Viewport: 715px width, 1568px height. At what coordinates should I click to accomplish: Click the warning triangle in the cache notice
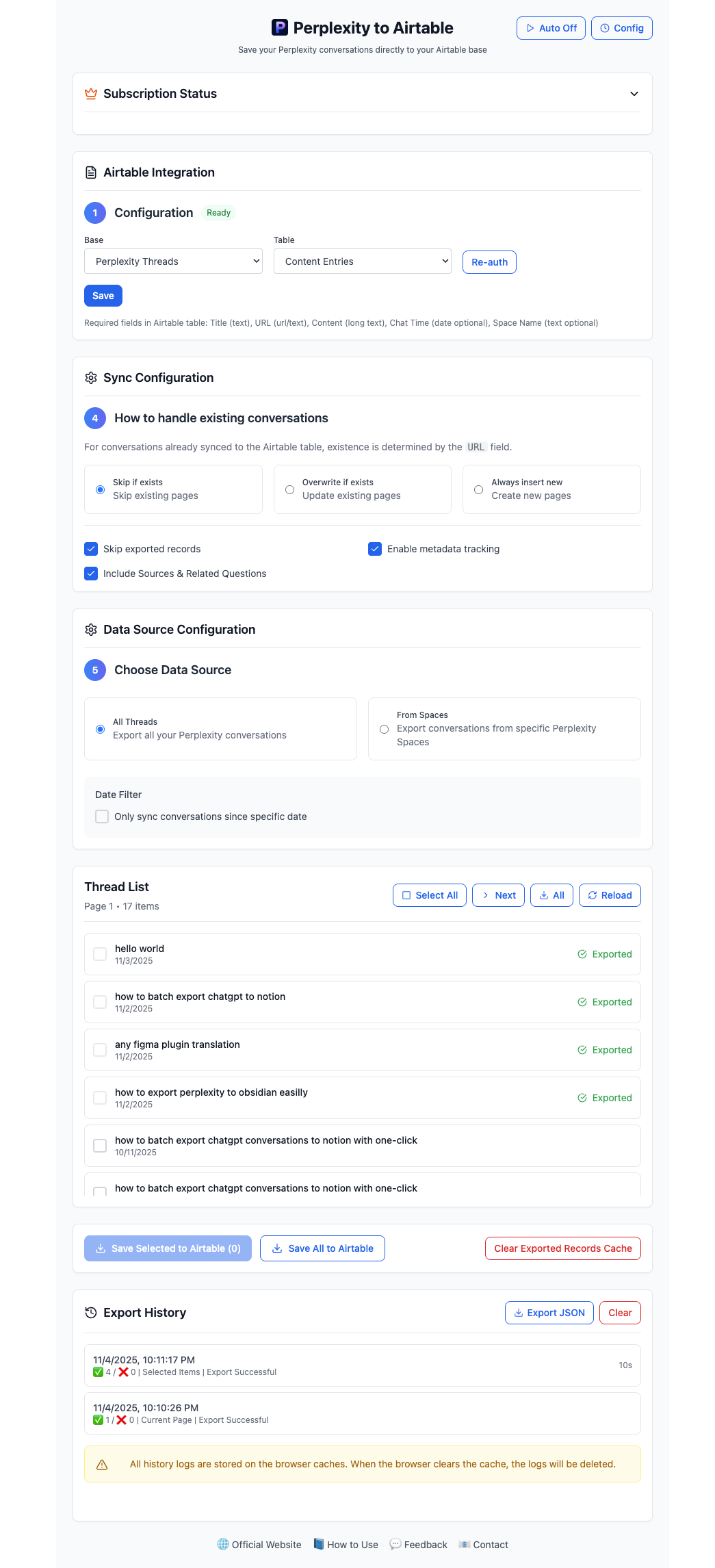click(102, 1464)
